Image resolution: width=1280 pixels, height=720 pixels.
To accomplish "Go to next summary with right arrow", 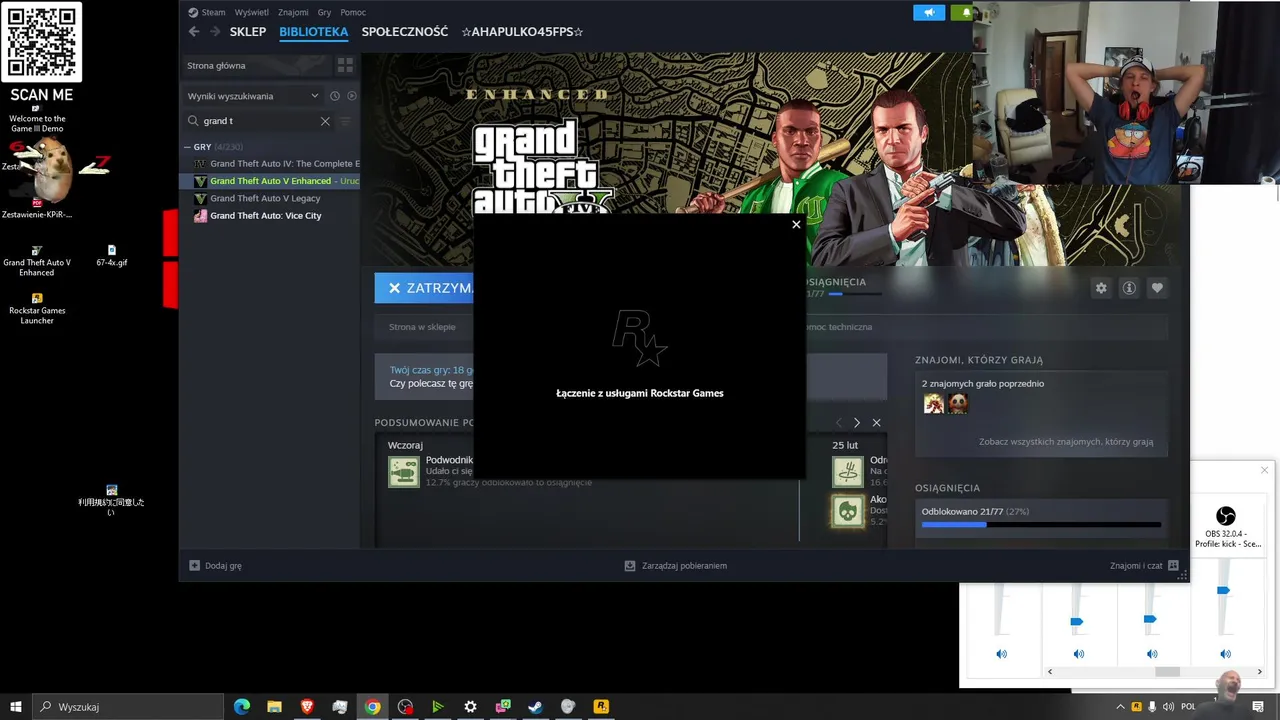I will [857, 423].
